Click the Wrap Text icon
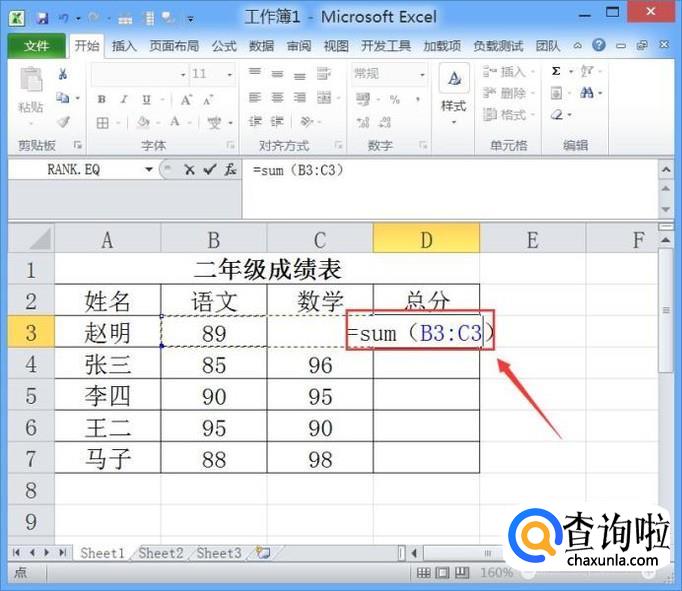 coord(324,73)
